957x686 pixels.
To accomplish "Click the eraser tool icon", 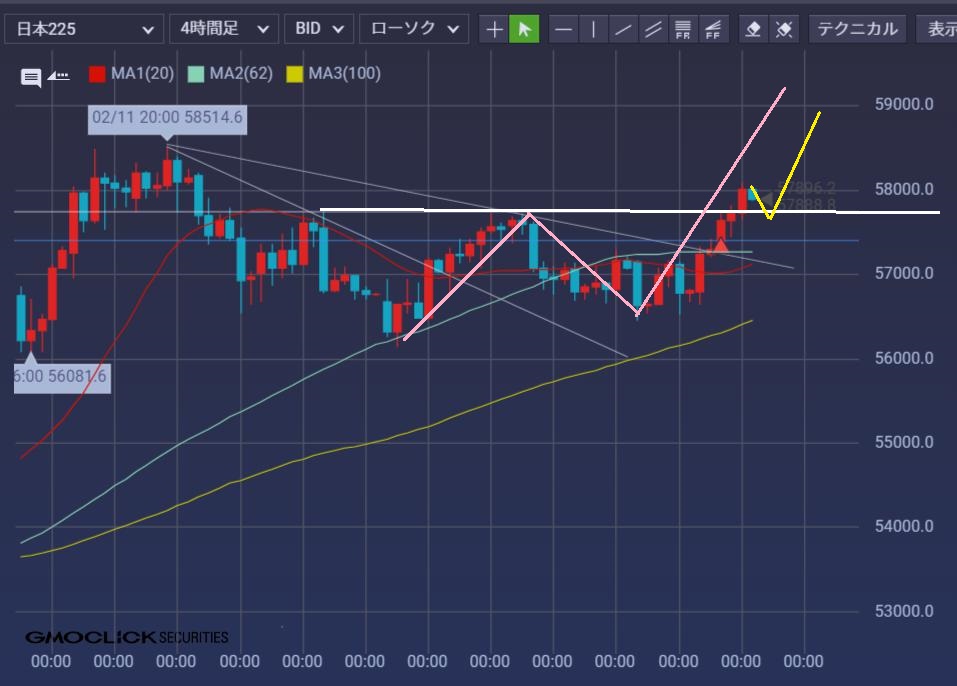I will pos(754,29).
